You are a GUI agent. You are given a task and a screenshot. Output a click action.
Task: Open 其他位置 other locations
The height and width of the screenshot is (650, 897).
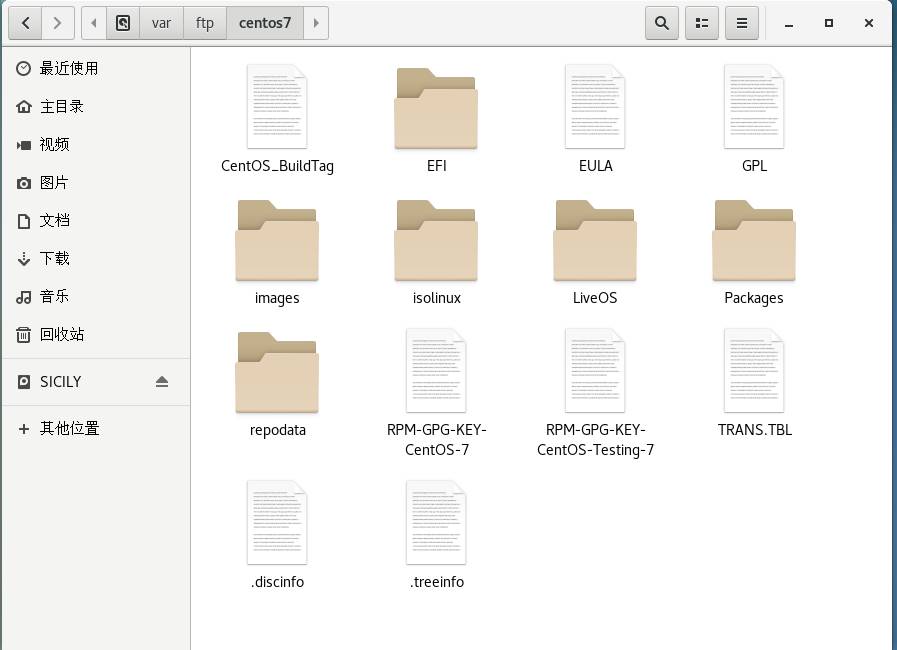(x=69, y=428)
